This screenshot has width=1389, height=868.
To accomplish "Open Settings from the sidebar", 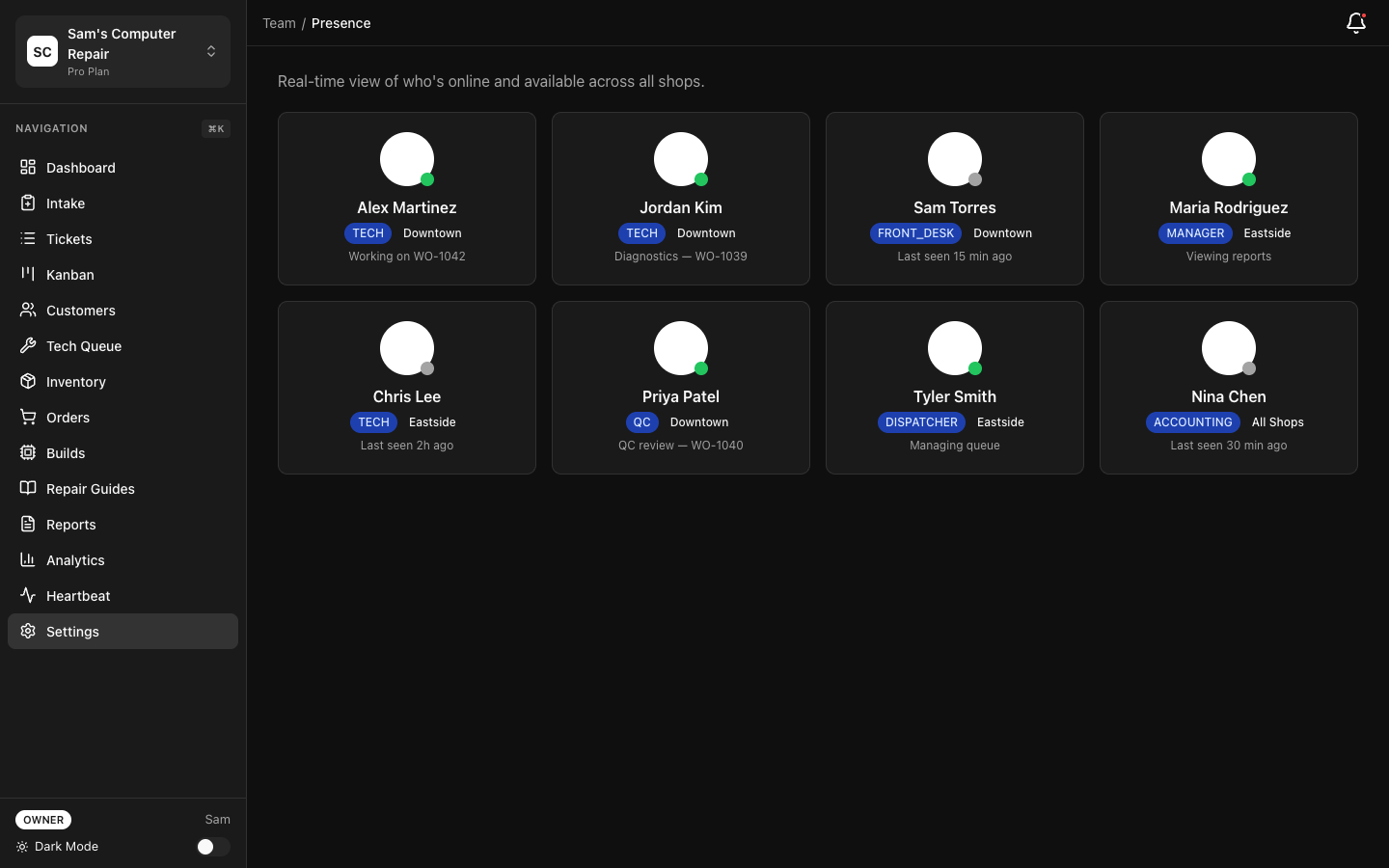I will [x=72, y=632].
